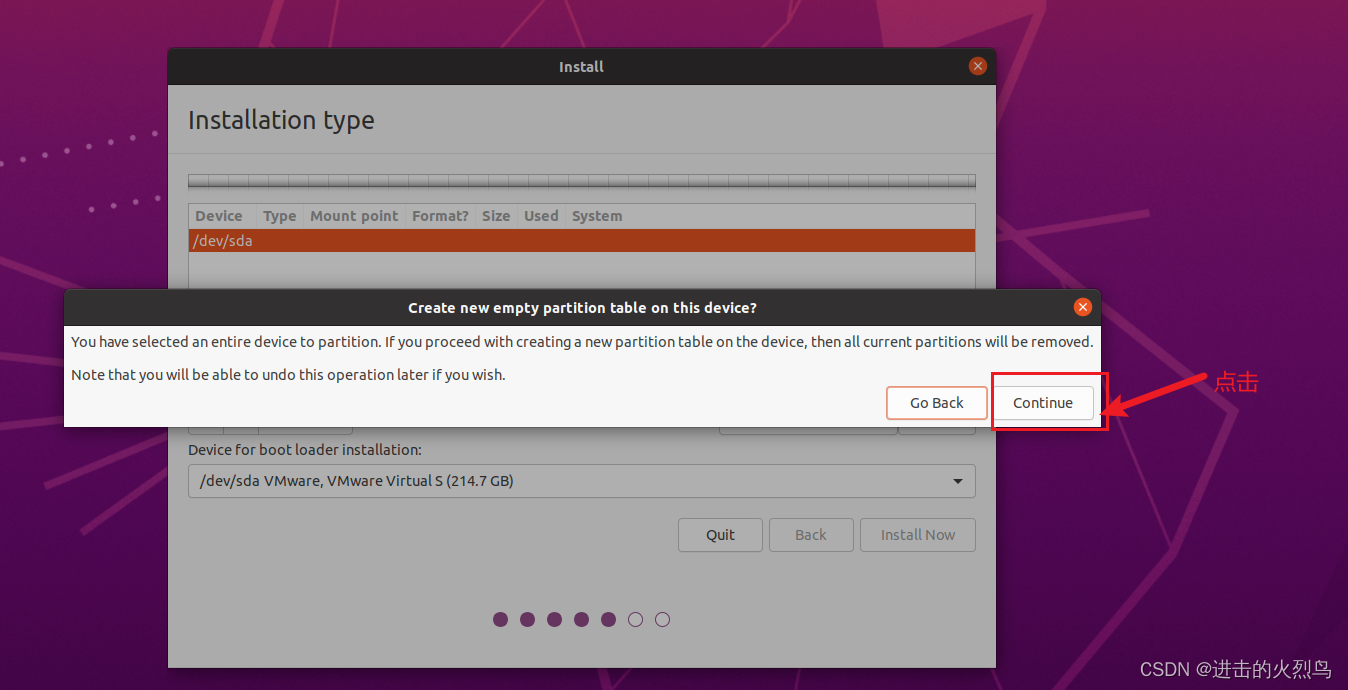
Task: Open the boot loader device dropdown
Action: [x=581, y=481]
